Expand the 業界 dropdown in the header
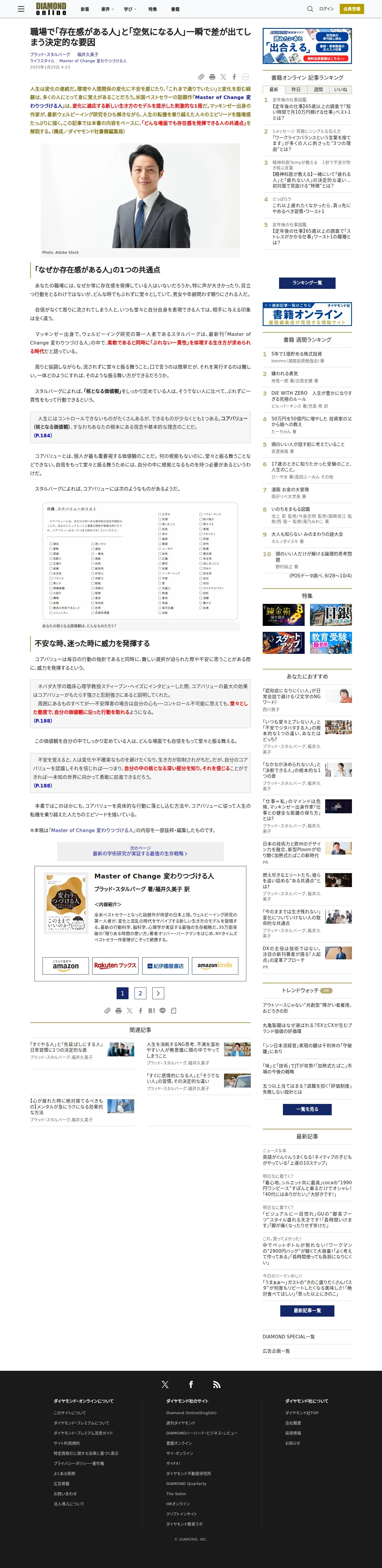The width and height of the screenshot is (382, 1568). point(107,9)
